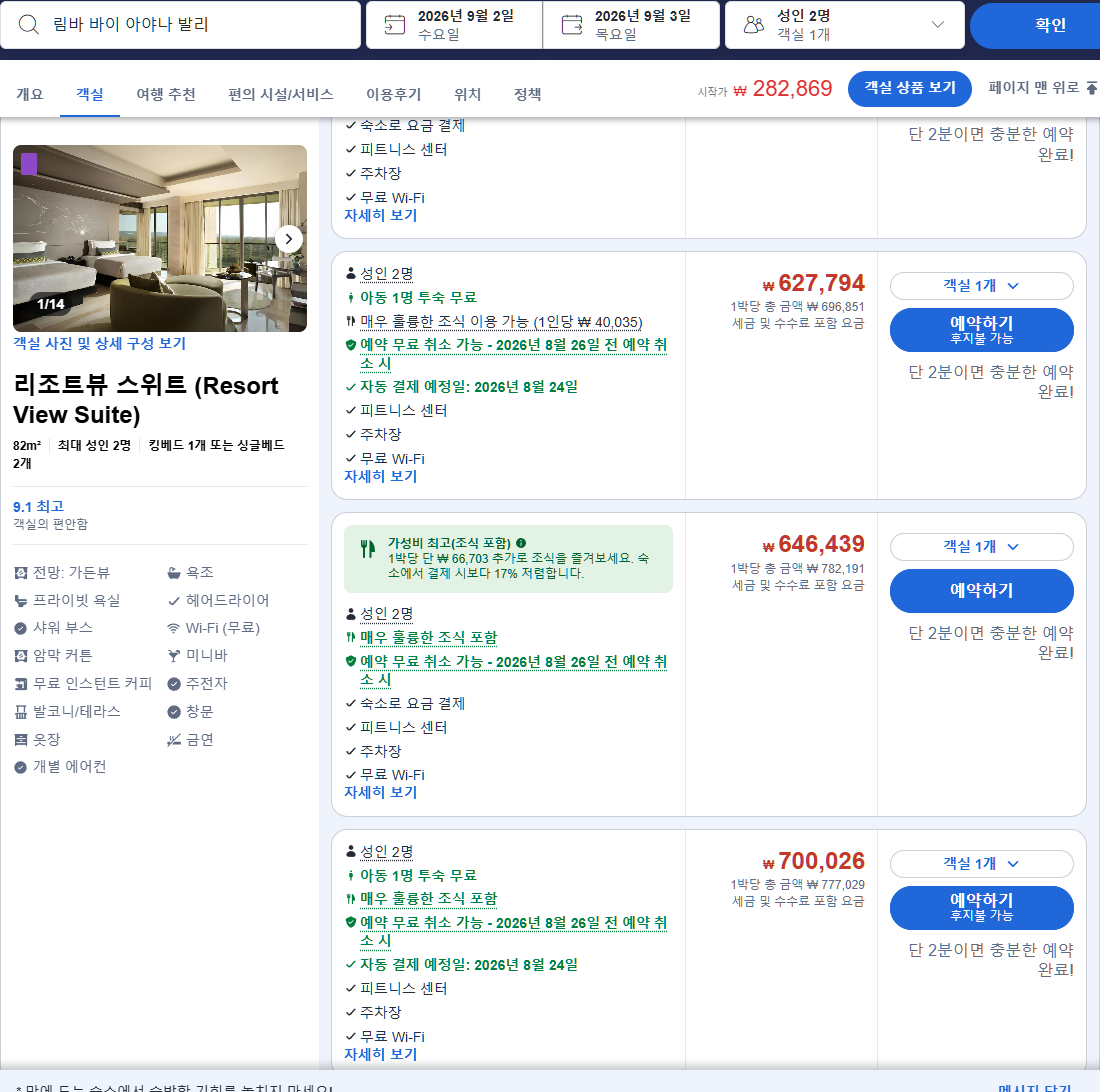The width and height of the screenshot is (1100, 1092).
Task: Click the air conditioning check icon (개별 에어컨)
Action: [21, 767]
